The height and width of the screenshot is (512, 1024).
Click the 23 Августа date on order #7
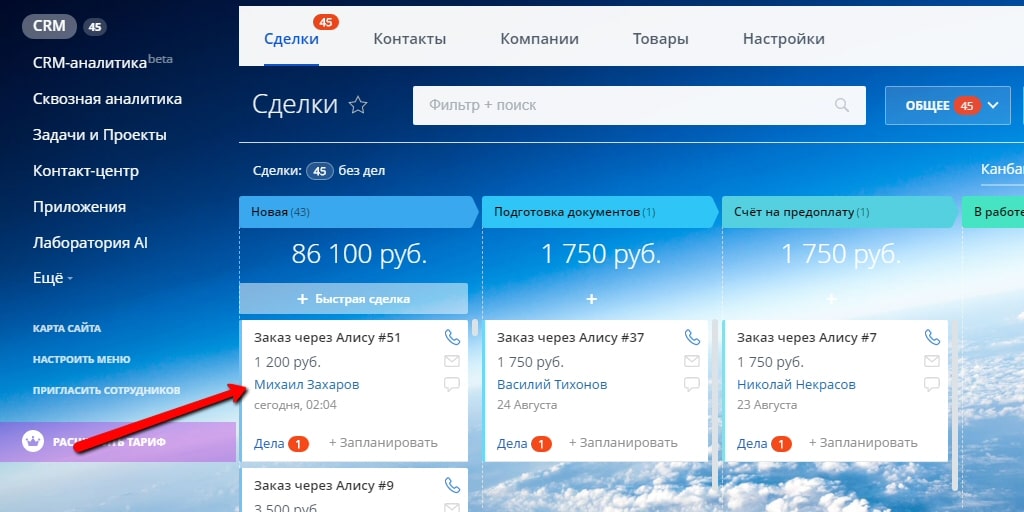coord(767,405)
